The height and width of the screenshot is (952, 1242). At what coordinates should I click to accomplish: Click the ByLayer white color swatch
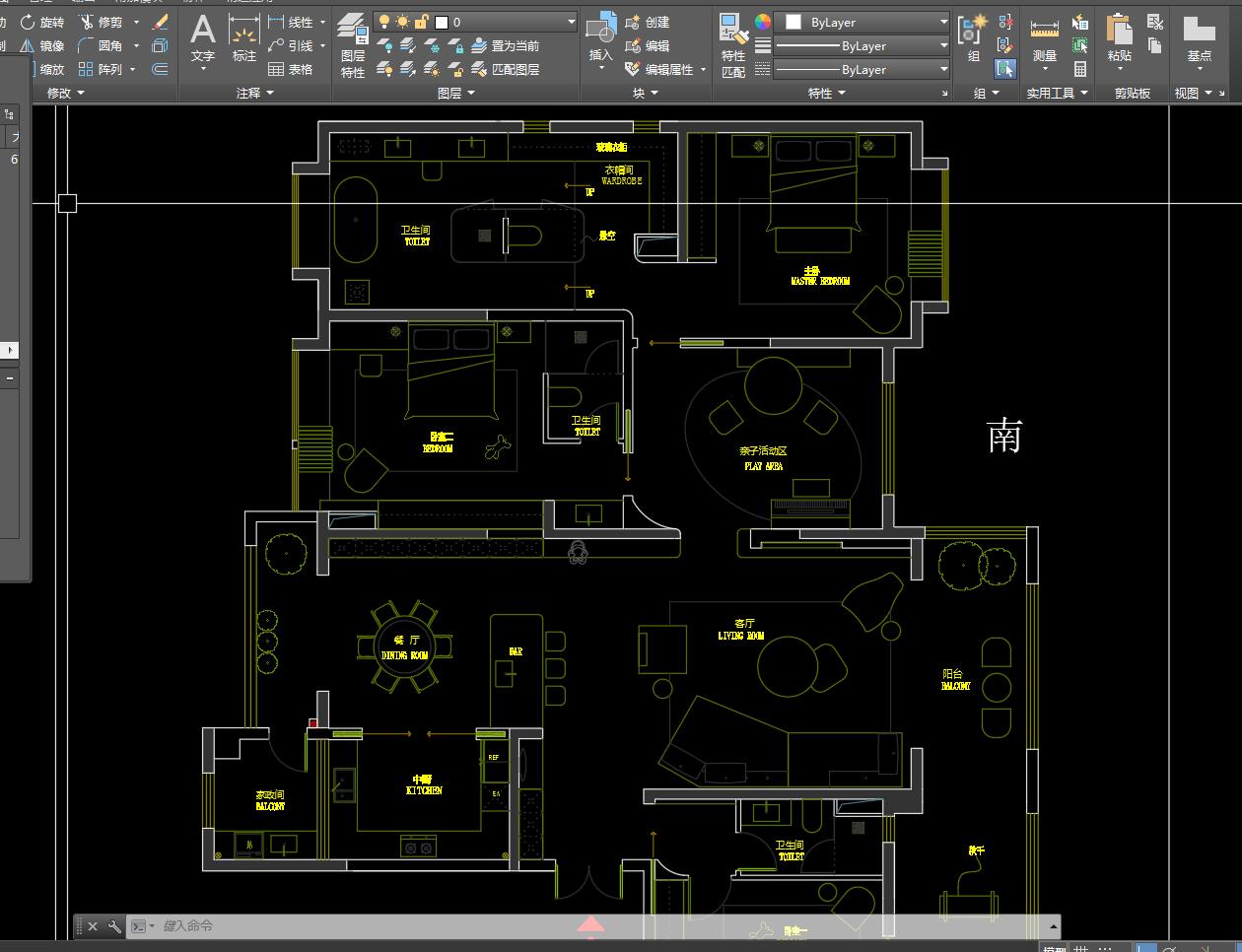point(793,22)
